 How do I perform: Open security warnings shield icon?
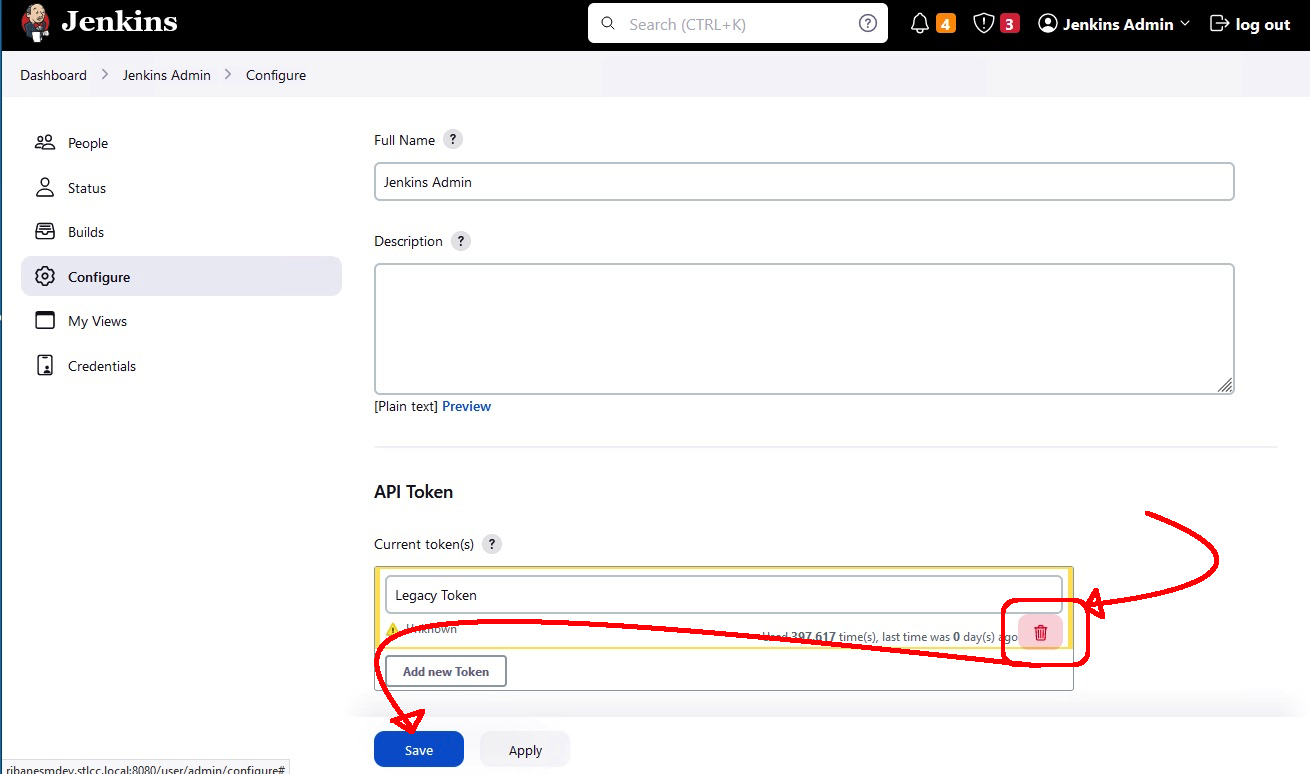click(x=983, y=23)
